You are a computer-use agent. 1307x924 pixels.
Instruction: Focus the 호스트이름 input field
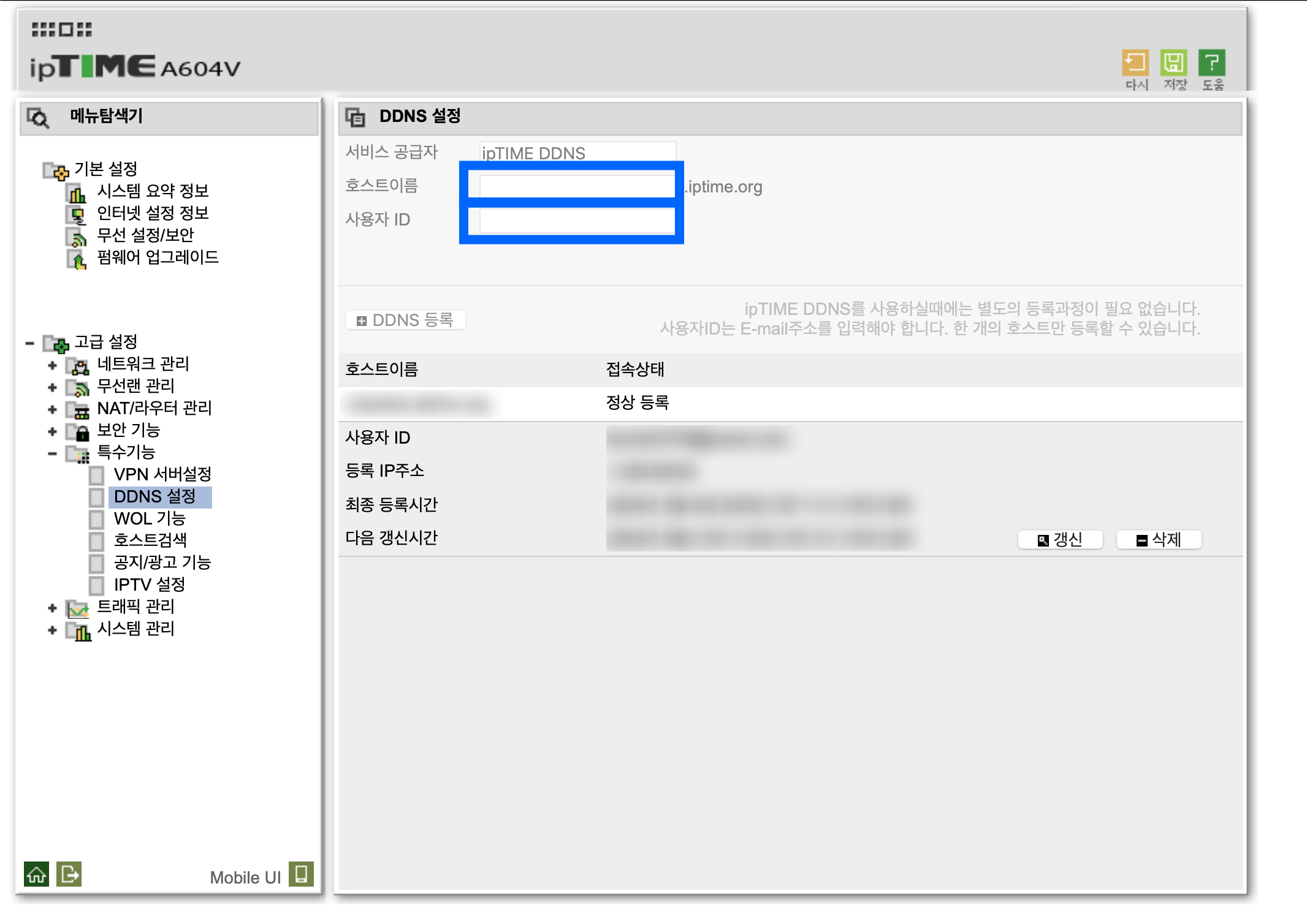[576, 186]
